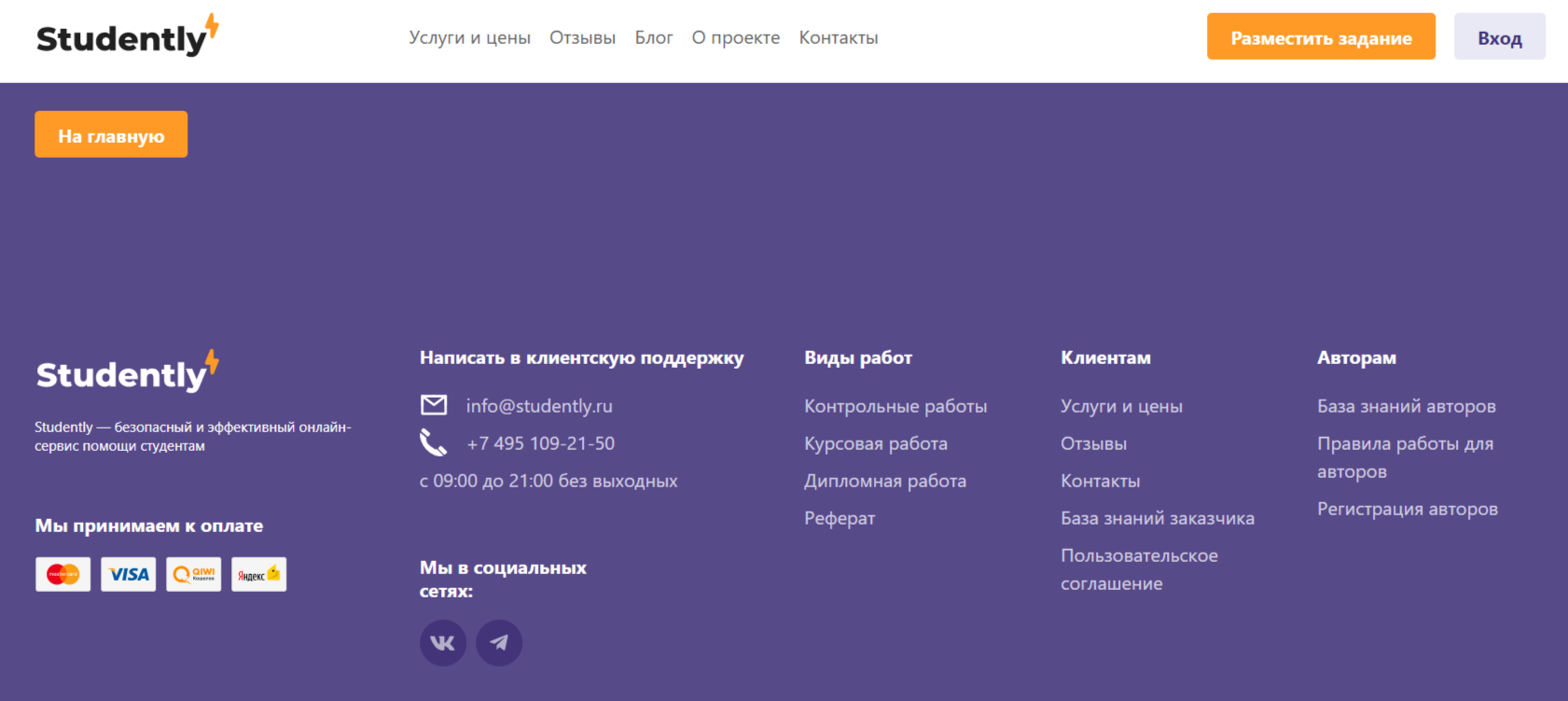Open База знаний заказчика link

tap(1157, 518)
